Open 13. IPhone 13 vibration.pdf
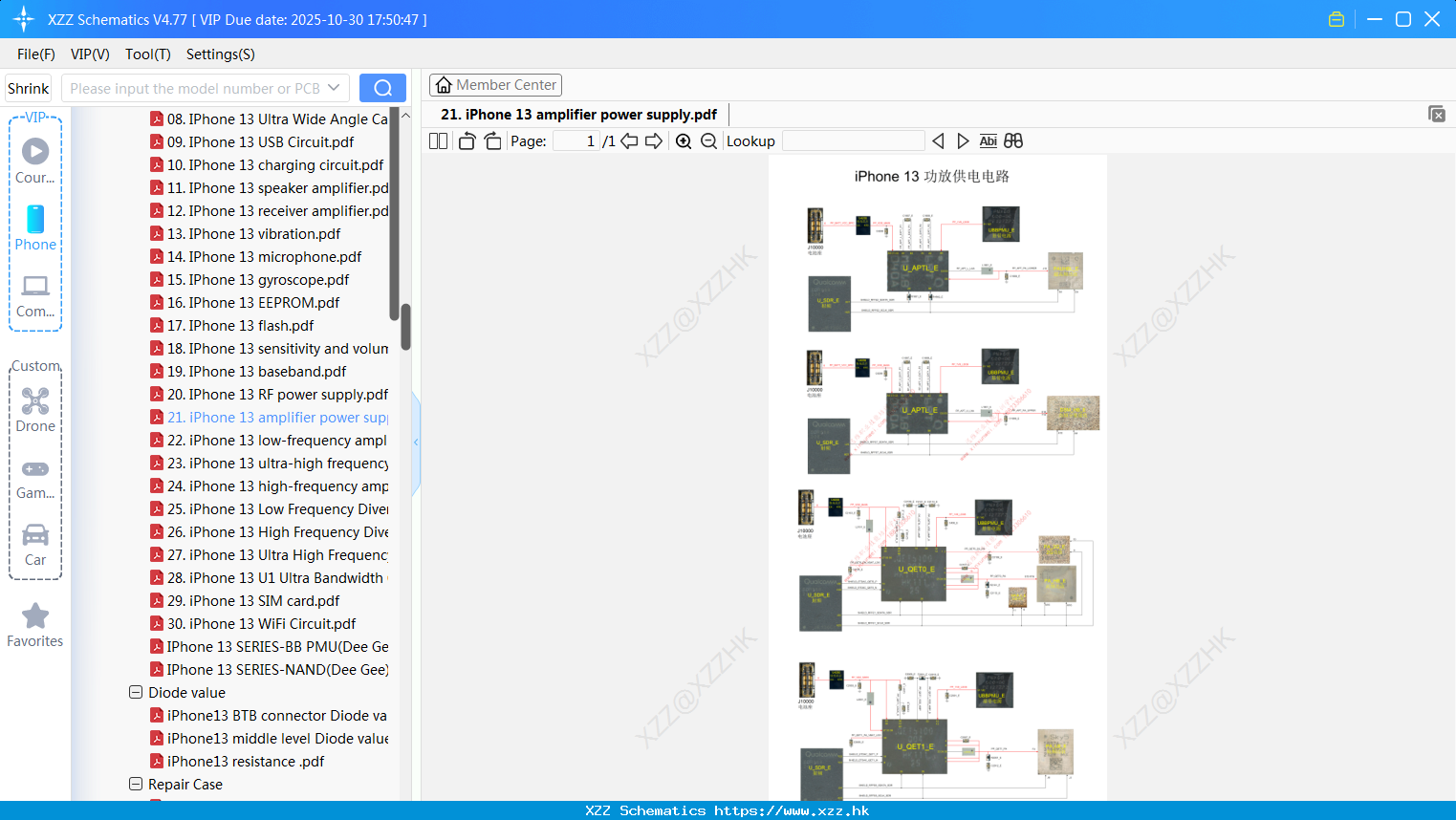1456x820 pixels. pos(245,233)
